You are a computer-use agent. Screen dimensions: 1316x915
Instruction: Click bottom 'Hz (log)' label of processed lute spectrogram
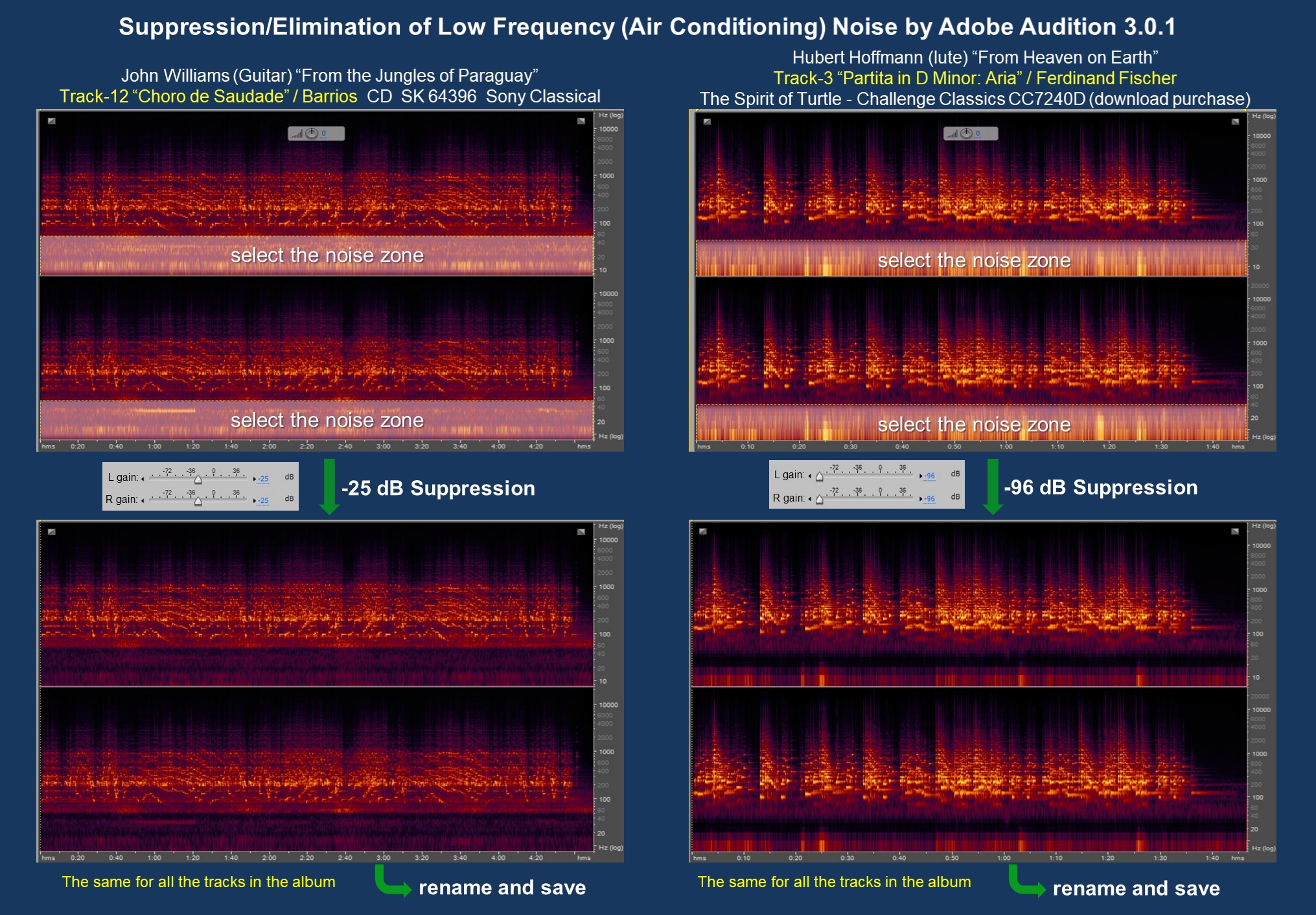tap(1264, 848)
